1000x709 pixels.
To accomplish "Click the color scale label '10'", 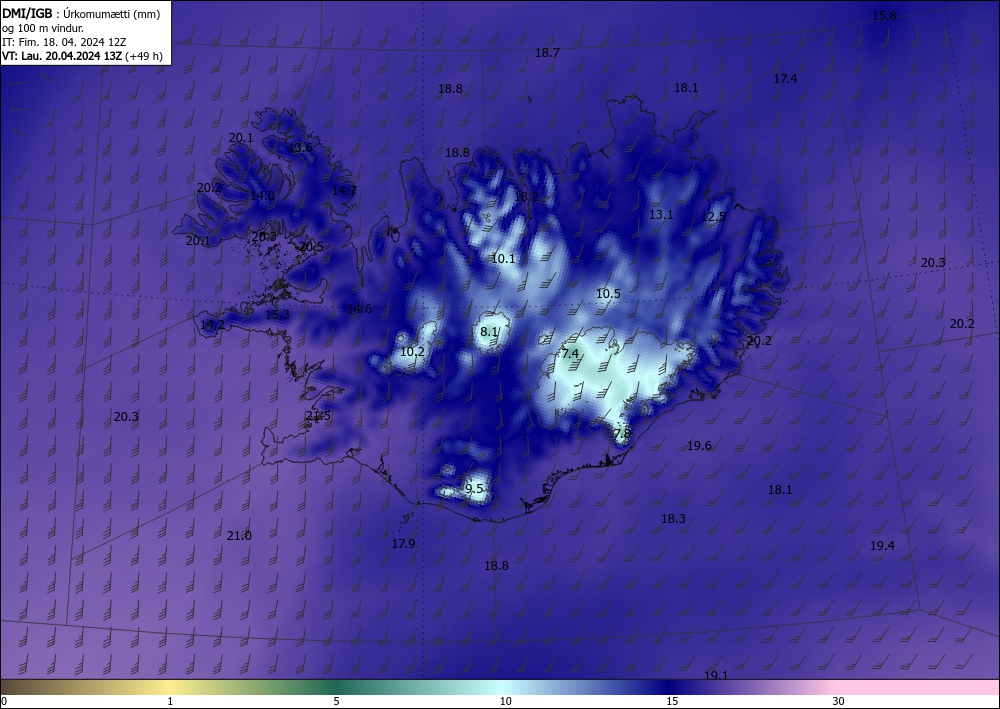I will tap(506, 701).
